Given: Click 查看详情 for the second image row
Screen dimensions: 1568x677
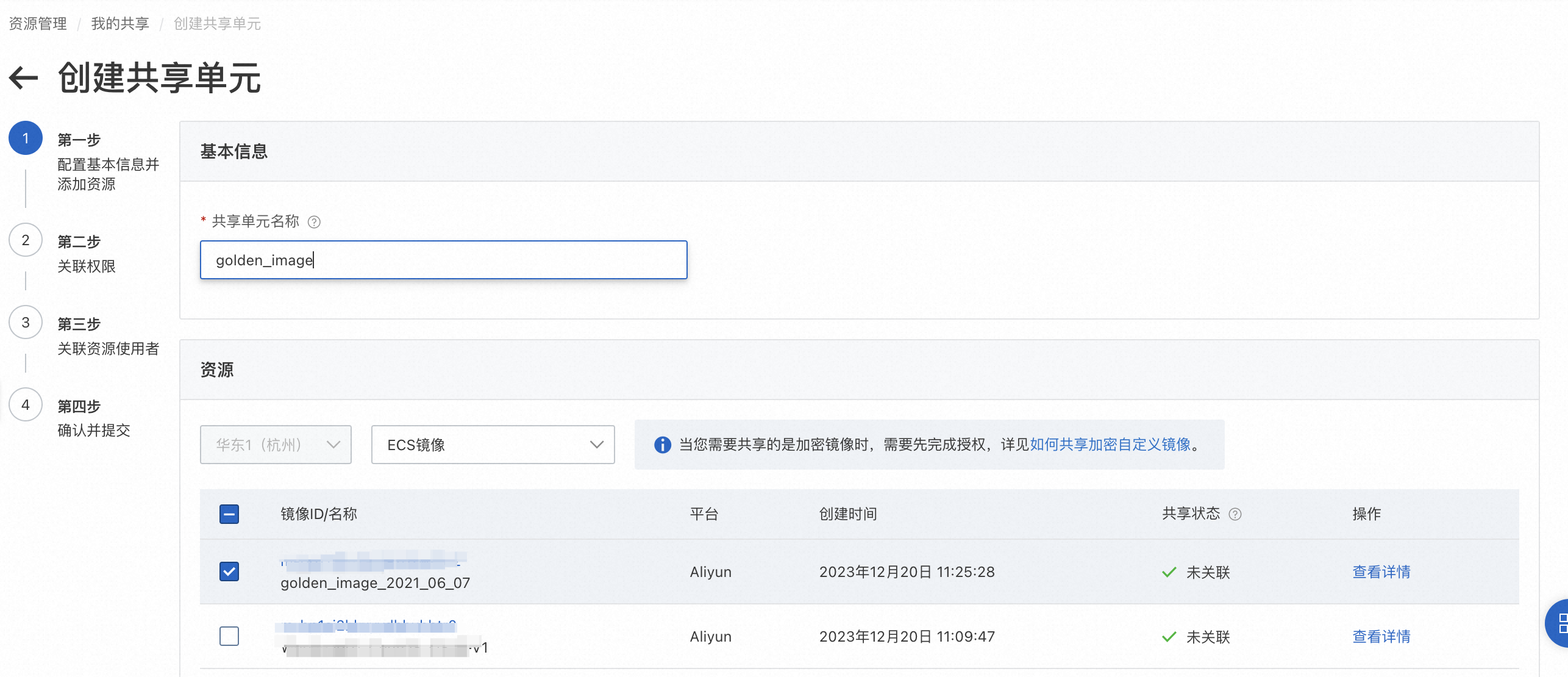Looking at the screenshot, I should point(1381,637).
